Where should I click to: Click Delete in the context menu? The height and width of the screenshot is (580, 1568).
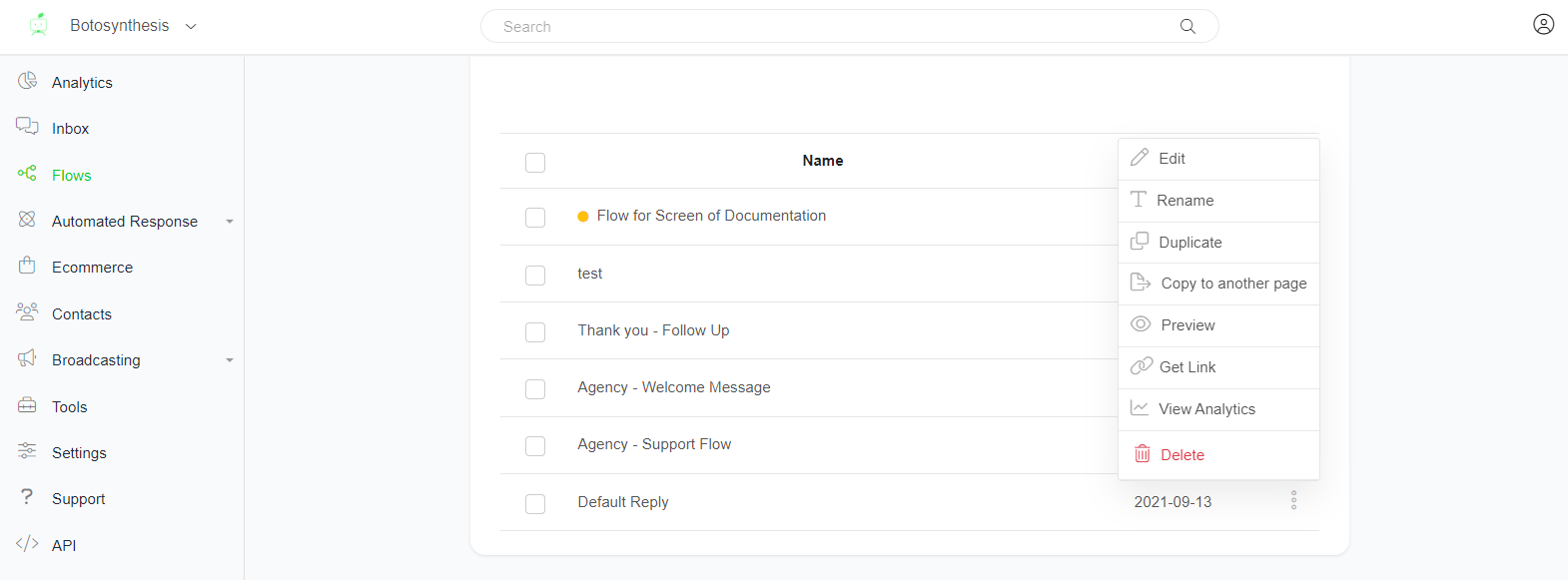pyautogui.click(x=1181, y=455)
